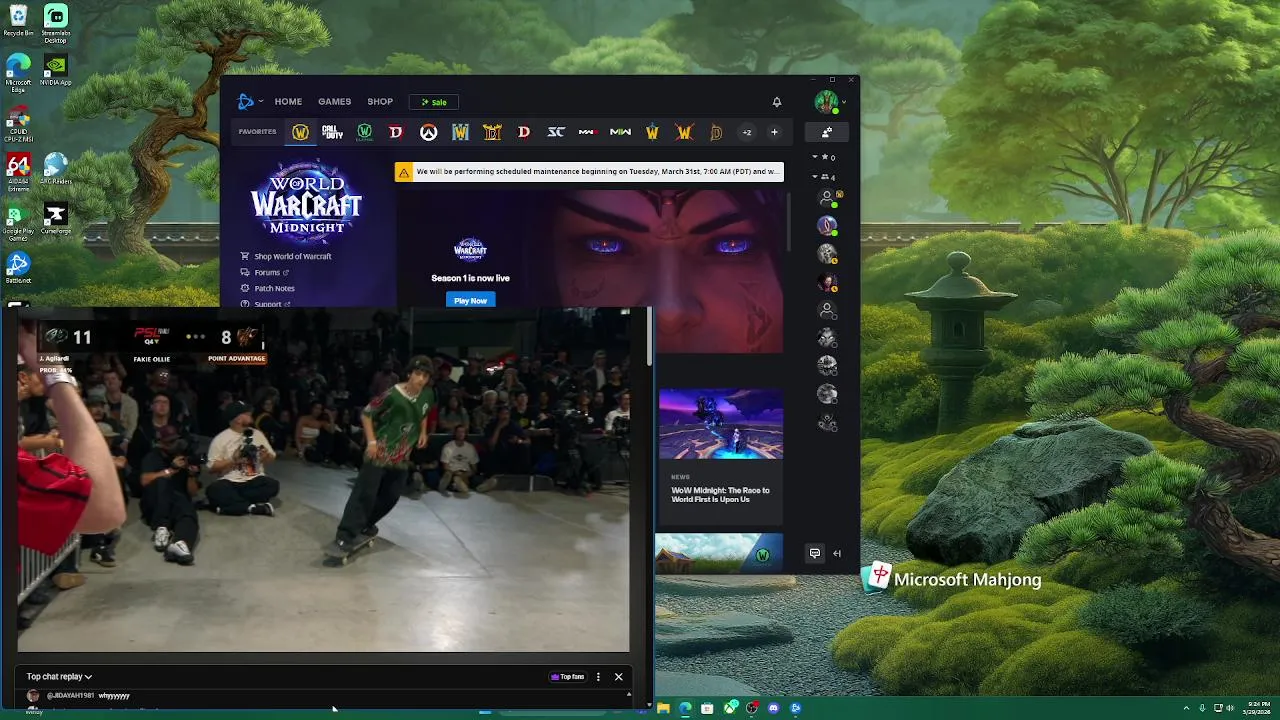Open Battle.net notifications bell

click(776, 102)
